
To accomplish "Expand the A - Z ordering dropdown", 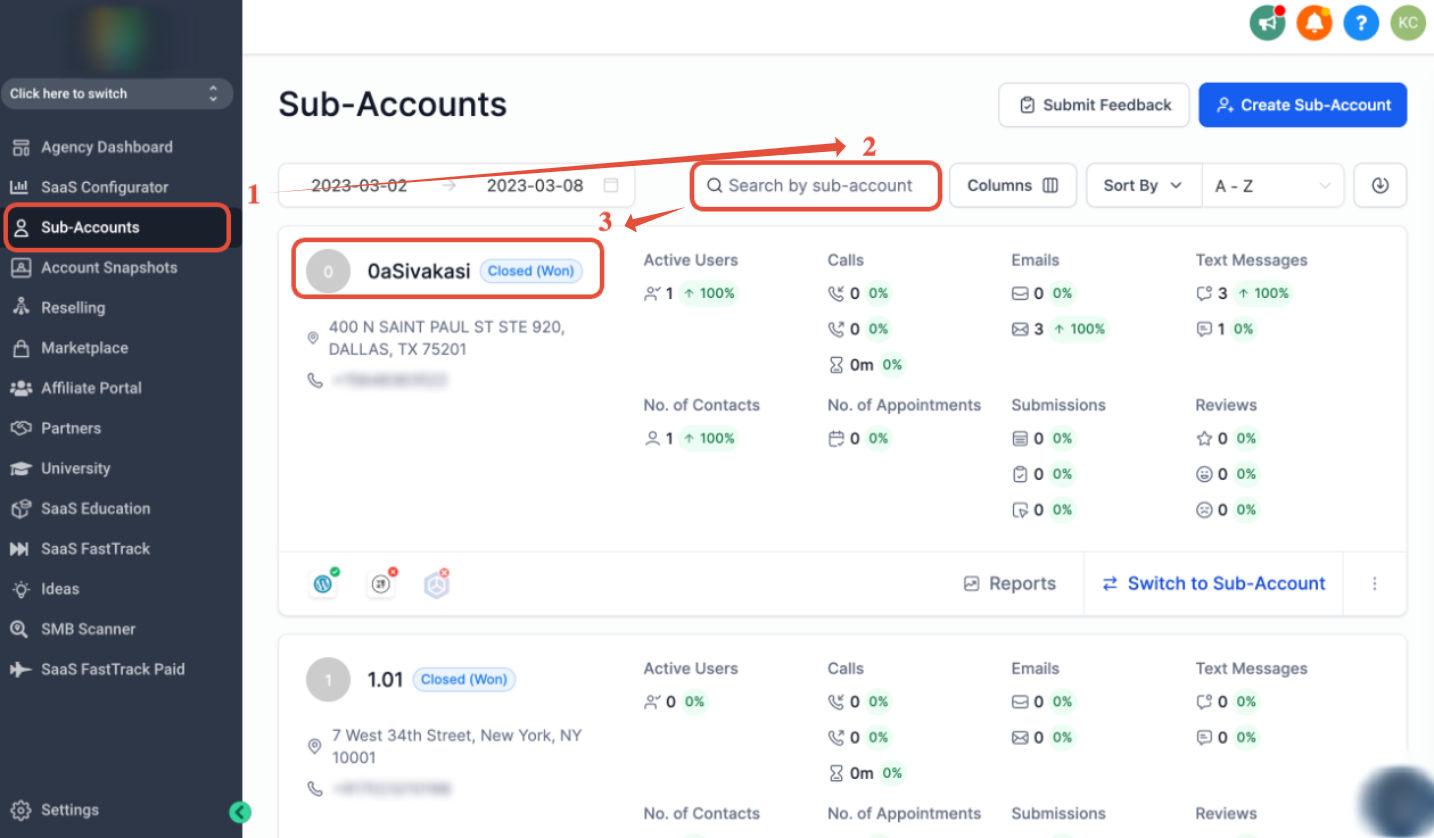I will tap(1272, 185).
